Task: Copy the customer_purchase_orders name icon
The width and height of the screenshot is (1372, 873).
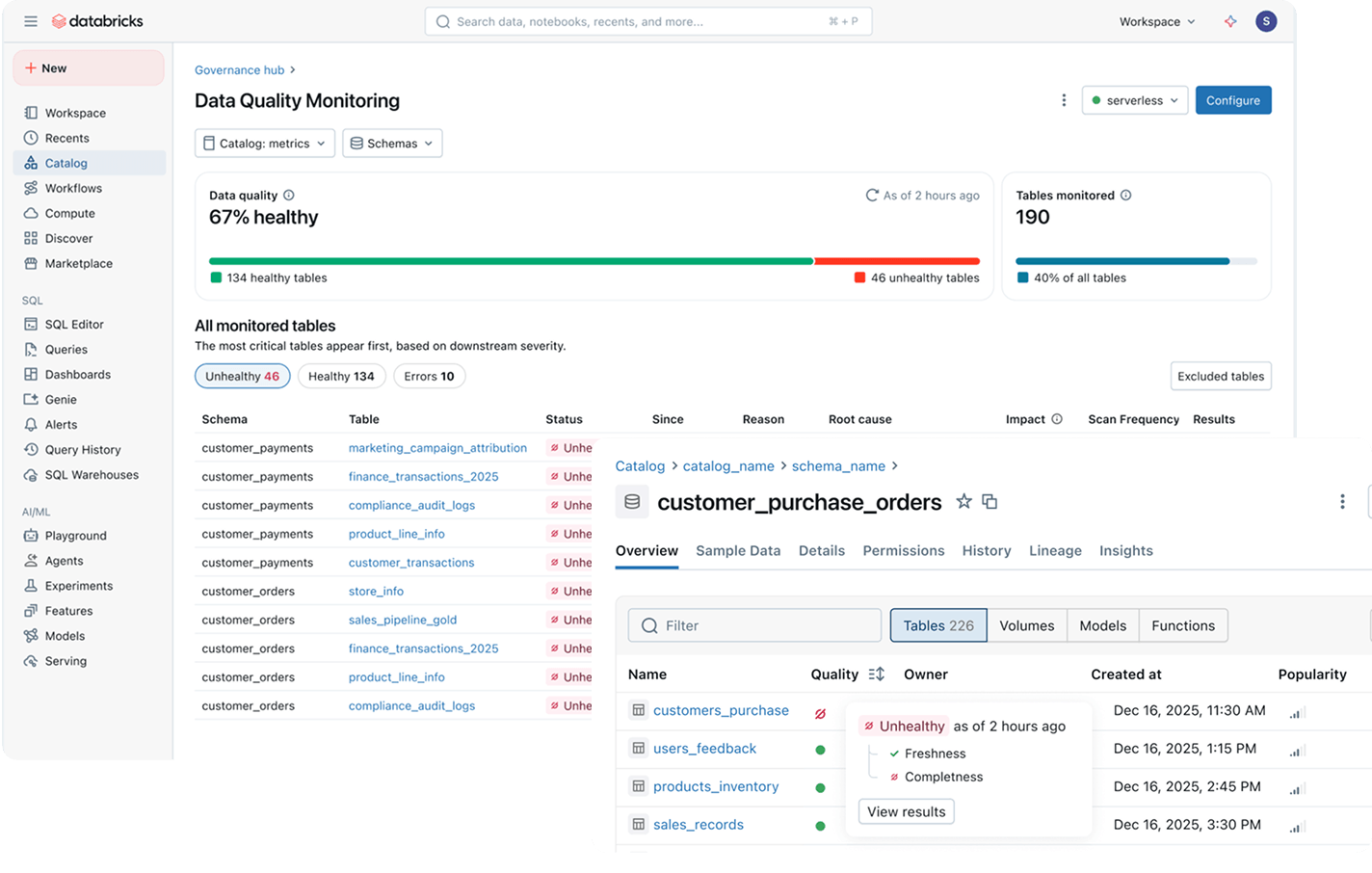Action: (x=989, y=501)
